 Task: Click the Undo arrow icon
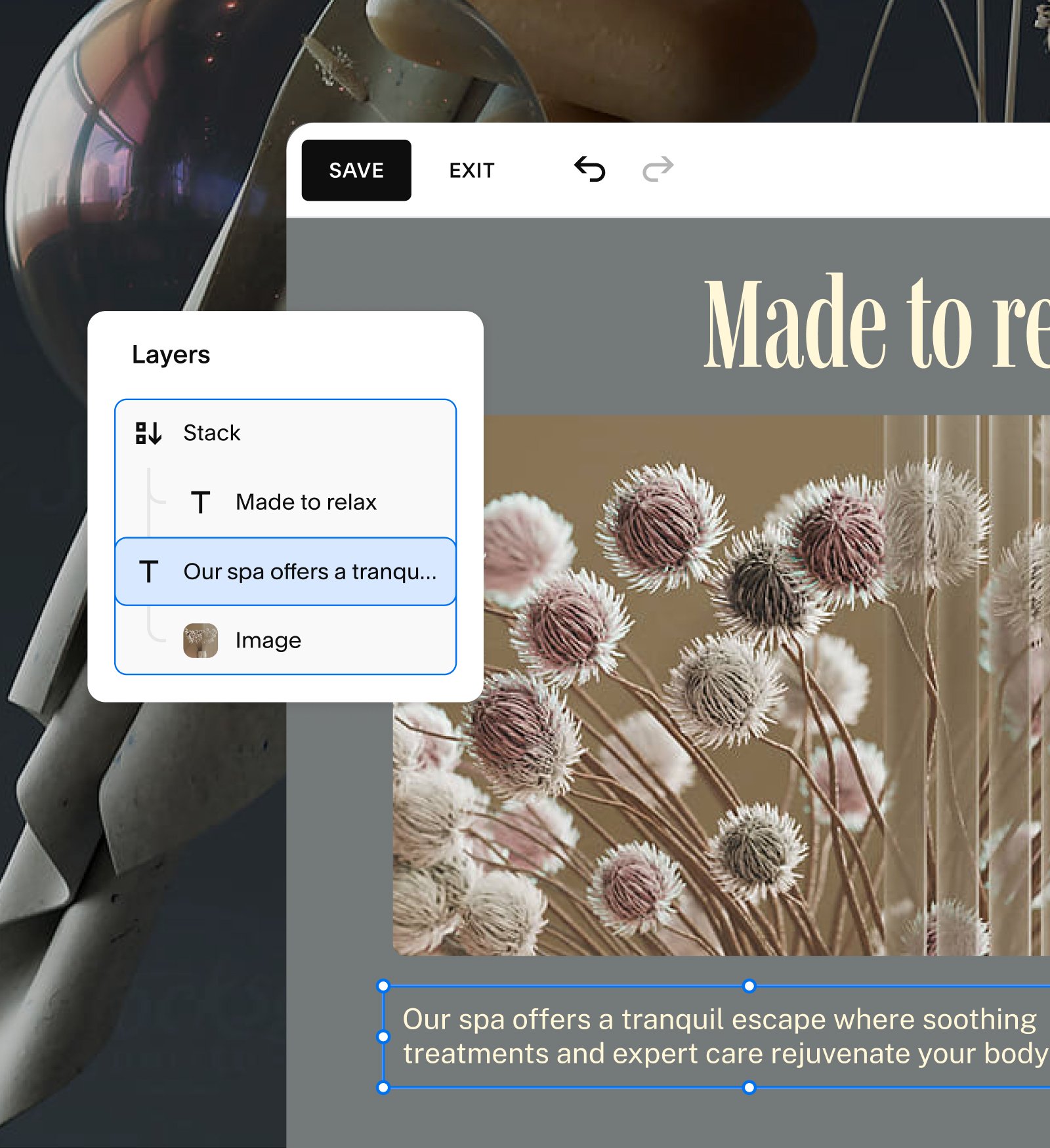(x=589, y=169)
